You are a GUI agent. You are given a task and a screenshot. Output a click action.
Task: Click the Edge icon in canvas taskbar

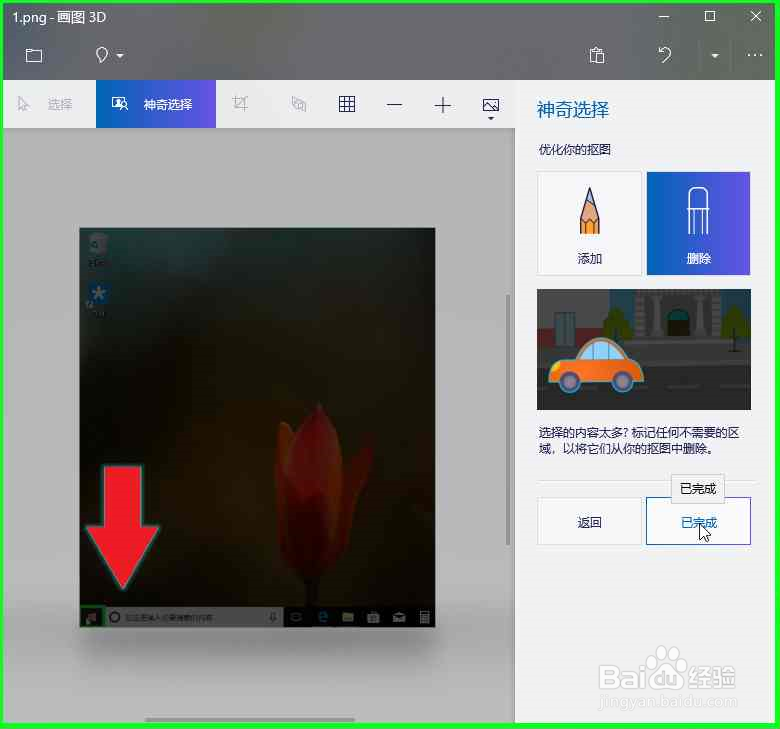[x=323, y=618]
